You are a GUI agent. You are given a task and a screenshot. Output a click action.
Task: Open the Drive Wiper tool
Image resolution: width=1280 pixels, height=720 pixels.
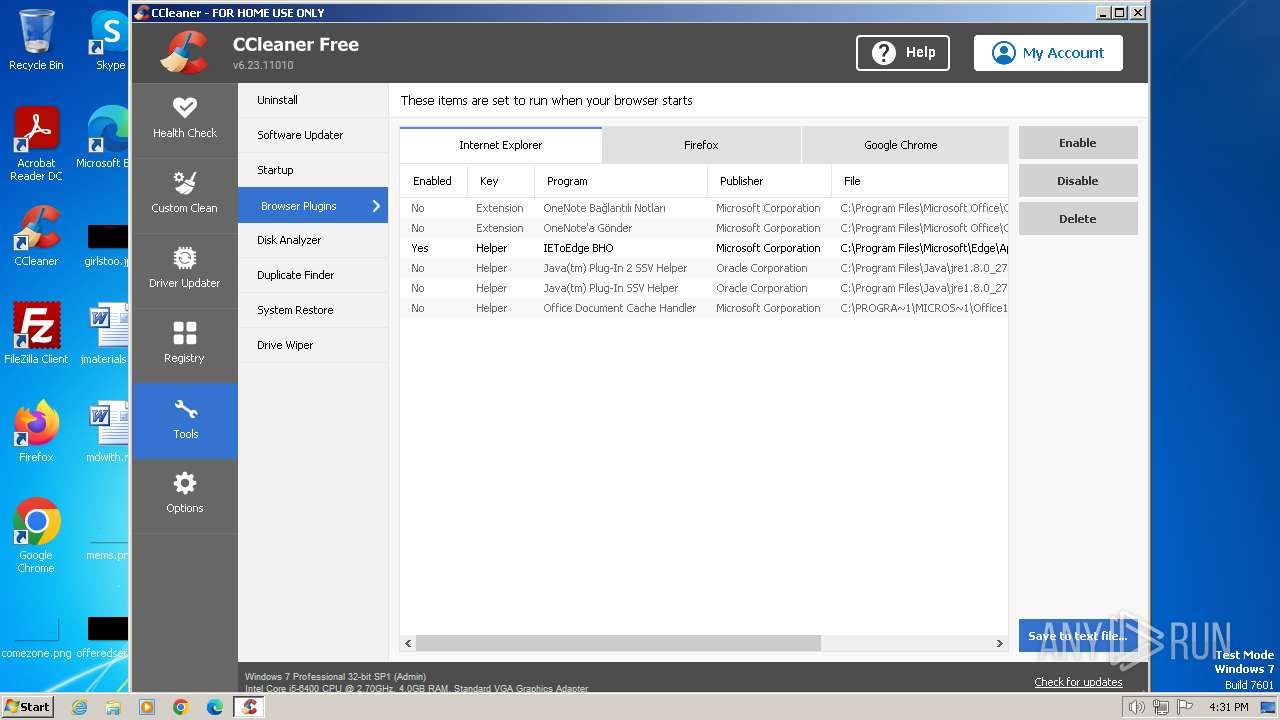313,345
